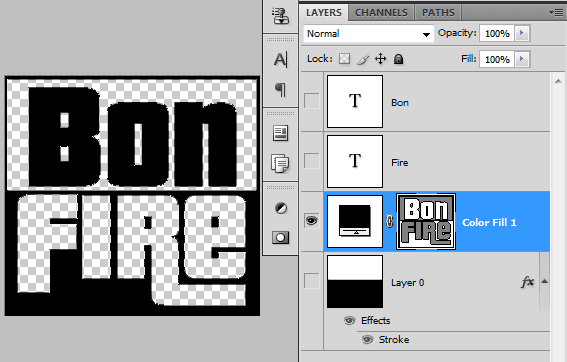Open the Masks panel icon
The image size is (567, 362).
pos(281,238)
